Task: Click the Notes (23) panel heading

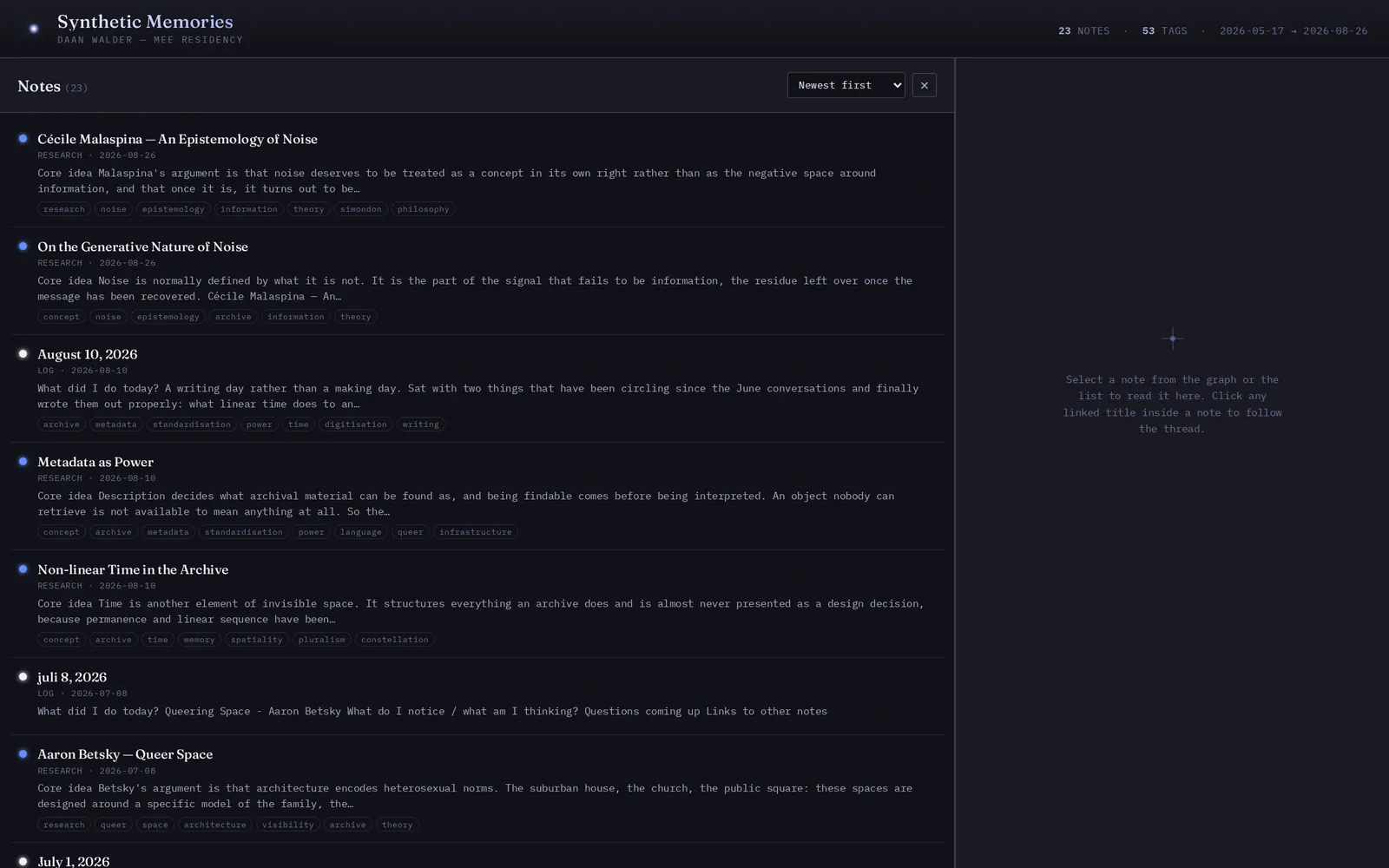Action: [x=52, y=86]
